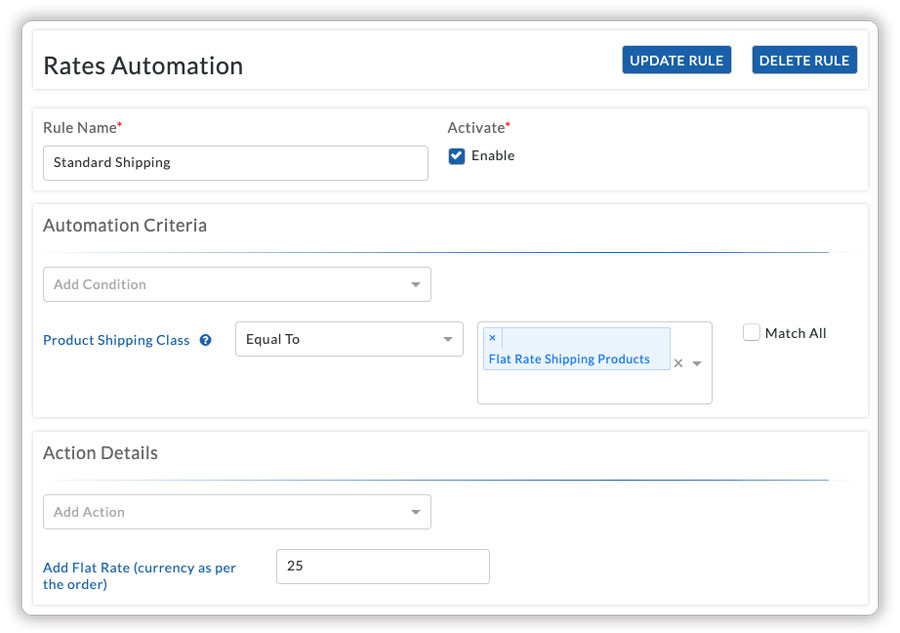The image size is (900, 633).
Task: Click the Rates Automation title
Action: pos(143,65)
